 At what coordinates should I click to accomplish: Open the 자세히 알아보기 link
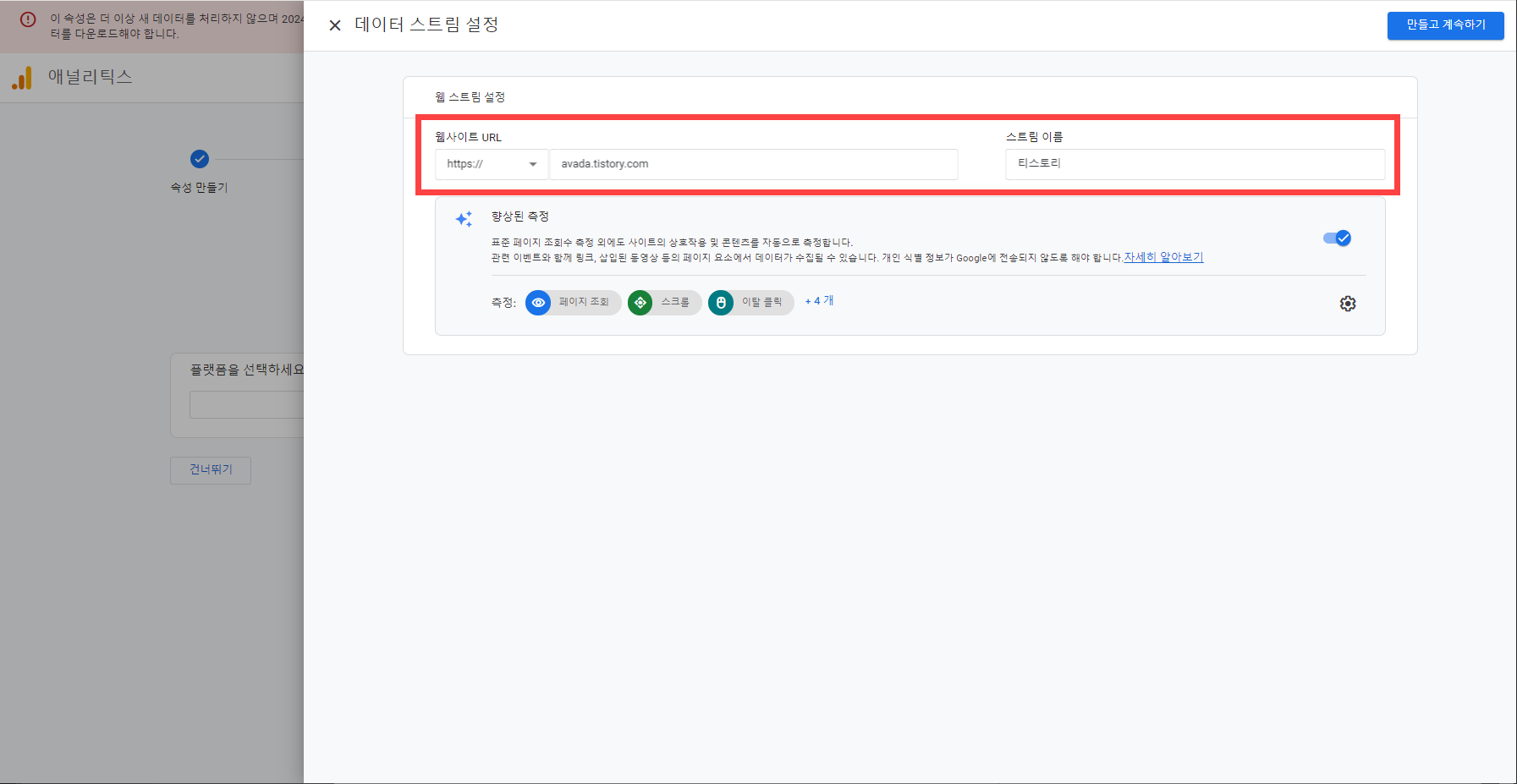[1163, 257]
